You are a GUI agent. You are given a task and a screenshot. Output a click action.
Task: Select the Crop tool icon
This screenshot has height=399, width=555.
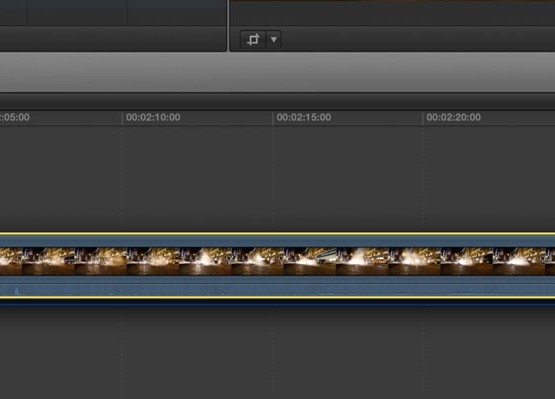point(253,39)
